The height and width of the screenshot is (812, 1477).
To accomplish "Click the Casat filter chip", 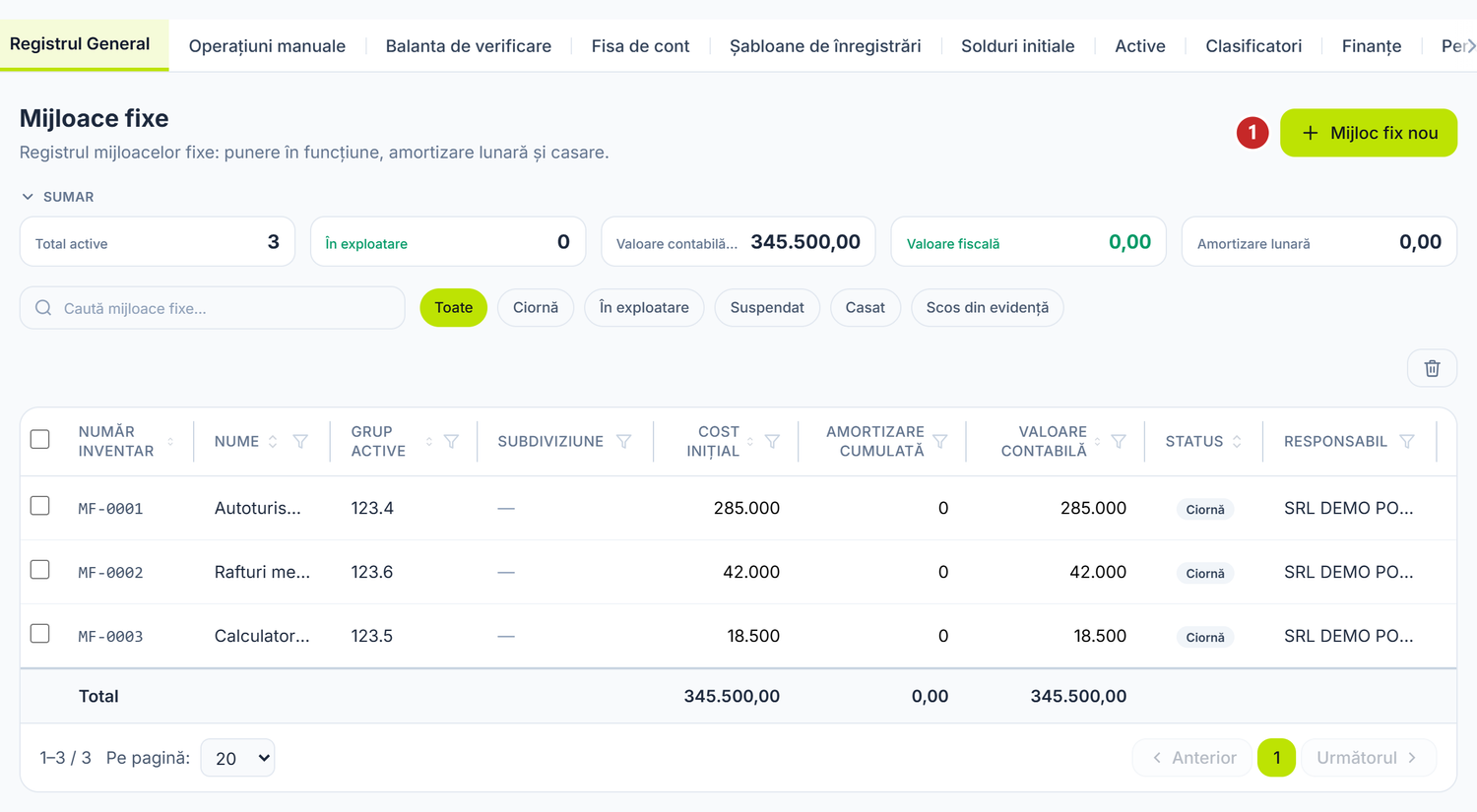I will (x=866, y=308).
